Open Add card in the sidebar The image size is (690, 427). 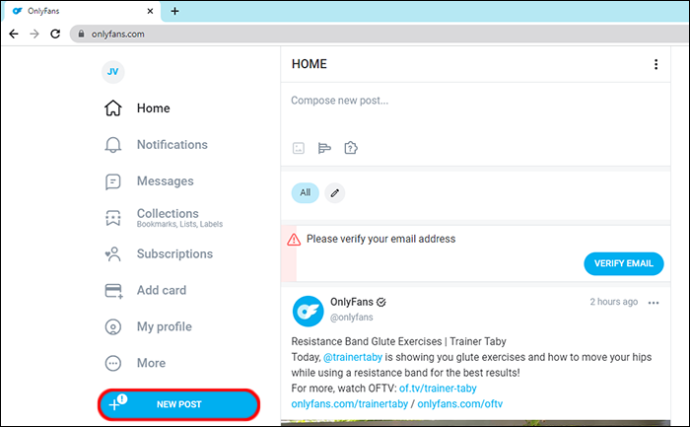(161, 291)
